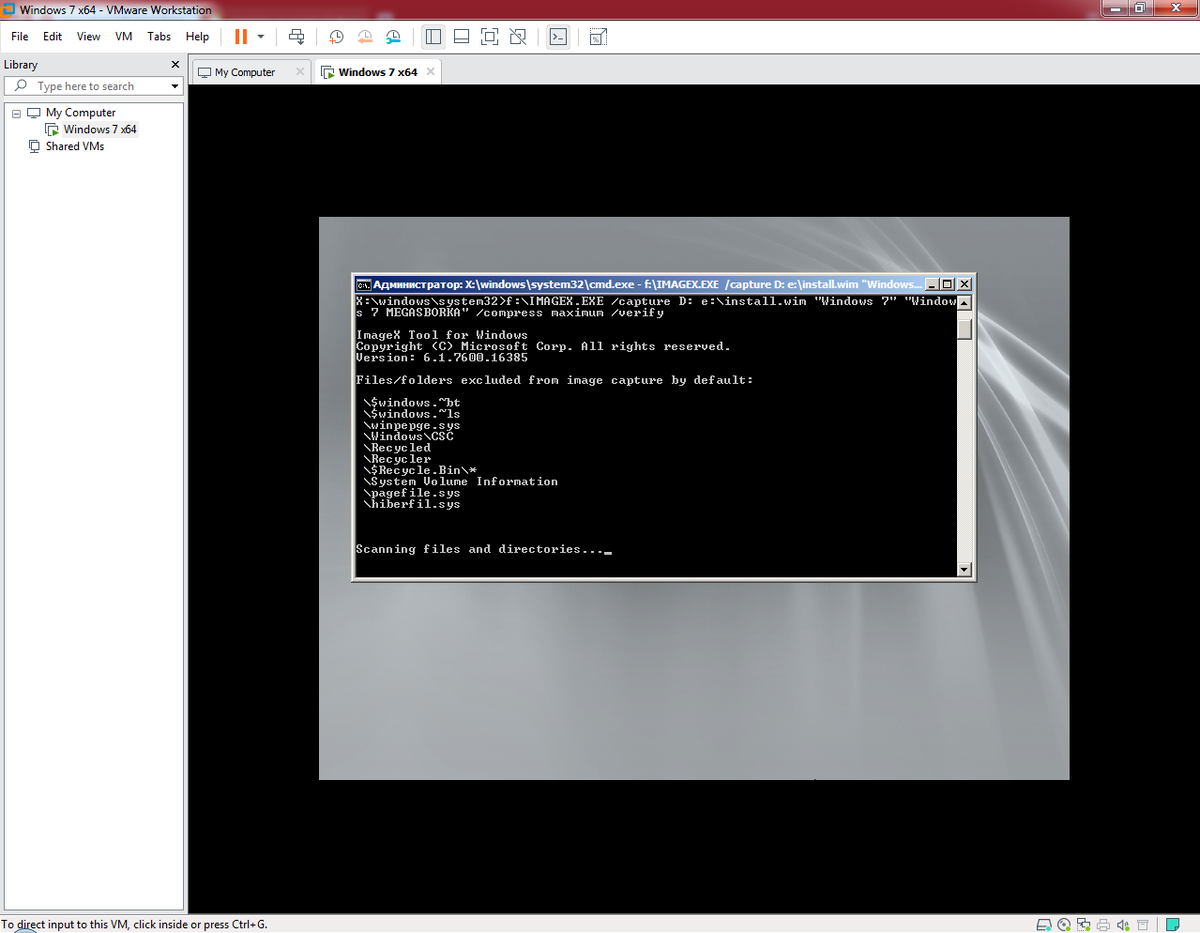Focus the Library search field
The image size is (1200, 933).
[94, 86]
